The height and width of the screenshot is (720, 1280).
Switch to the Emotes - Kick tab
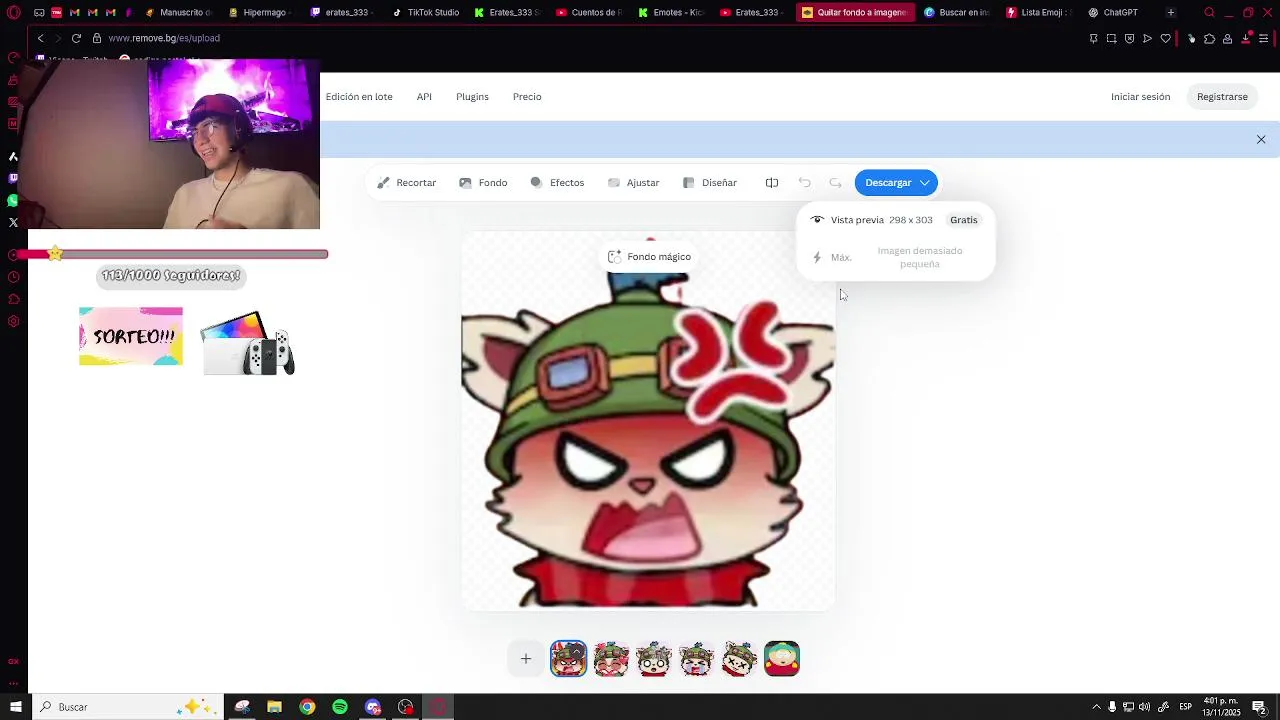tap(671, 13)
